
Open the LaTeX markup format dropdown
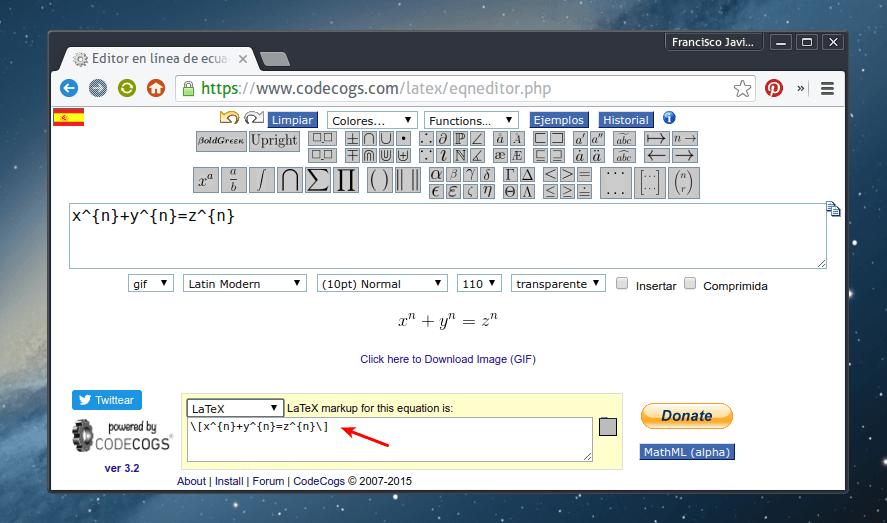[x=235, y=408]
